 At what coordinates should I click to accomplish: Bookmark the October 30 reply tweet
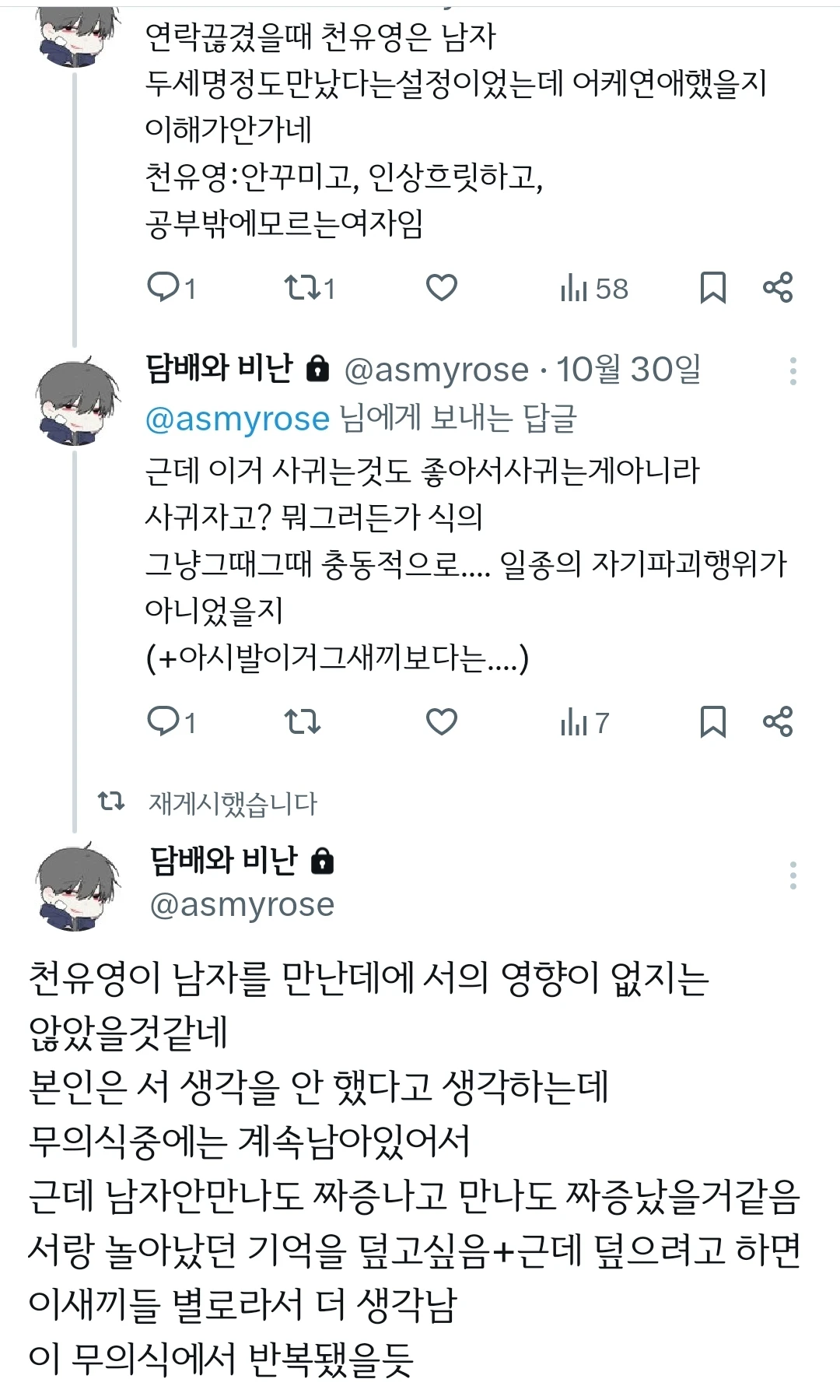coord(712,722)
